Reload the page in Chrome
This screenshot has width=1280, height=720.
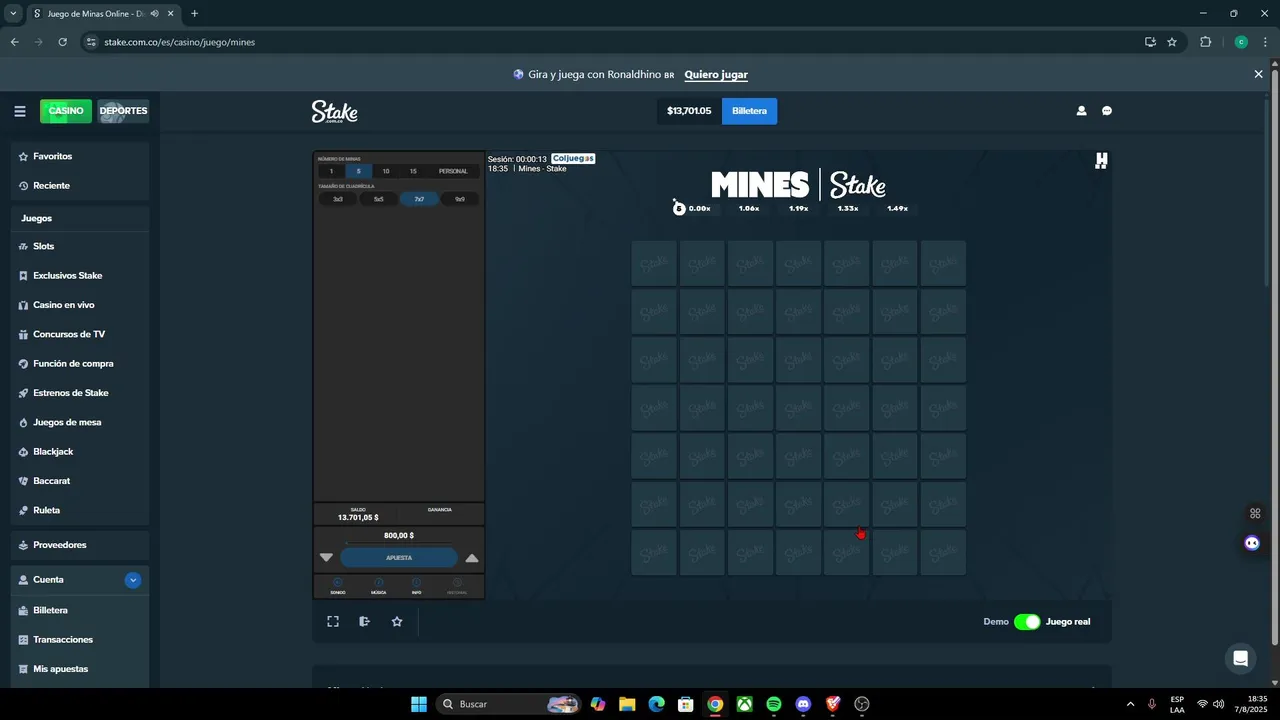pos(62,42)
